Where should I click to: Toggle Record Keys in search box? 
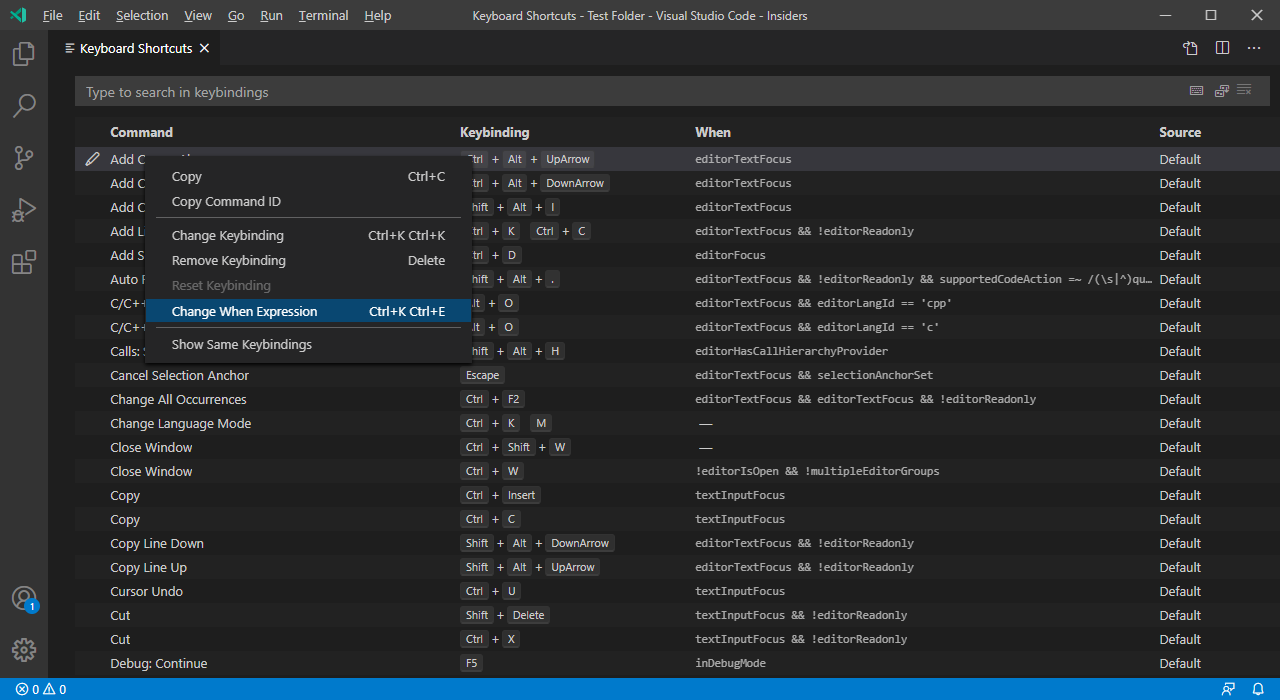1196,91
